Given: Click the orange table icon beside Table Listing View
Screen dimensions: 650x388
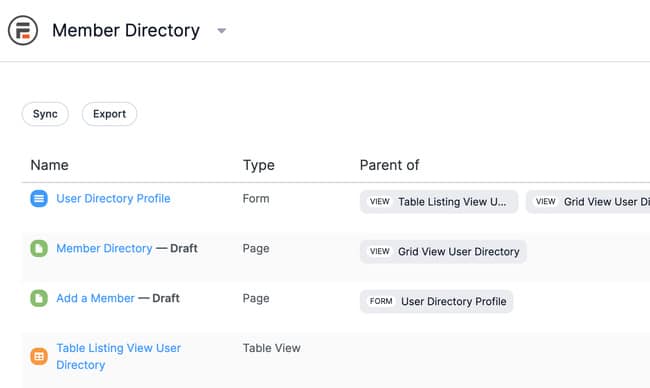Looking at the screenshot, I should [x=39, y=356].
